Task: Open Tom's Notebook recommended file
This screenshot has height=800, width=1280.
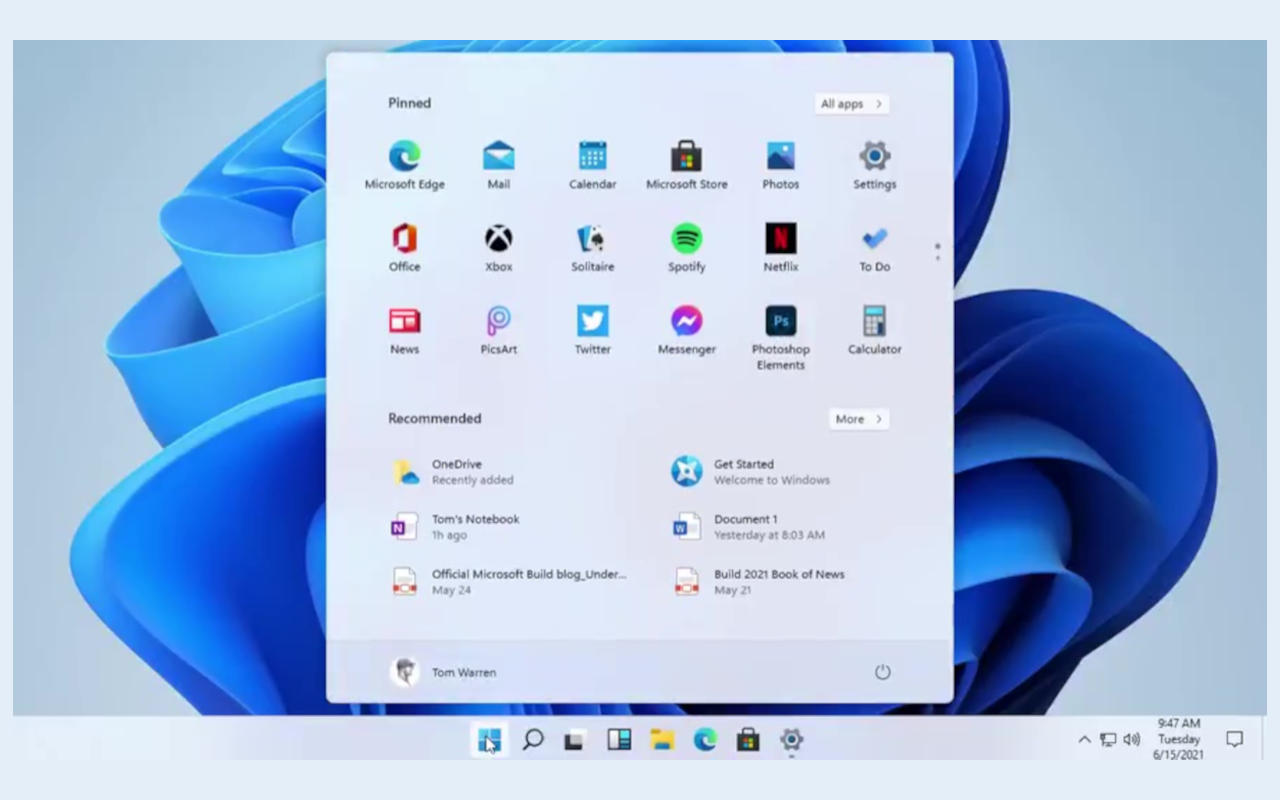Action: pyautogui.click(x=475, y=527)
